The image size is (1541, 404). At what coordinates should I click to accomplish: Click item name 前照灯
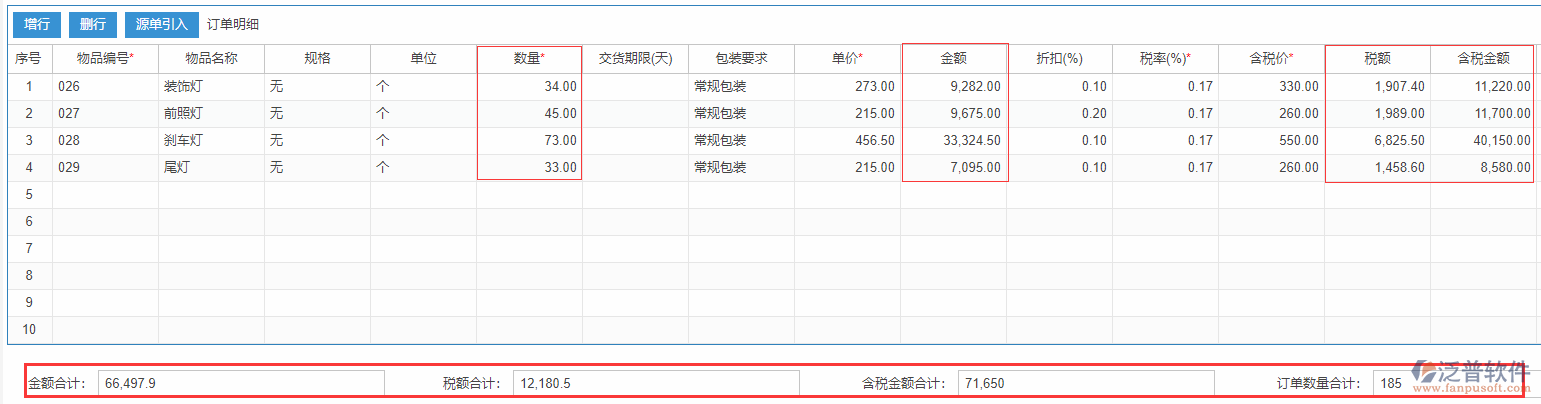[x=211, y=114]
